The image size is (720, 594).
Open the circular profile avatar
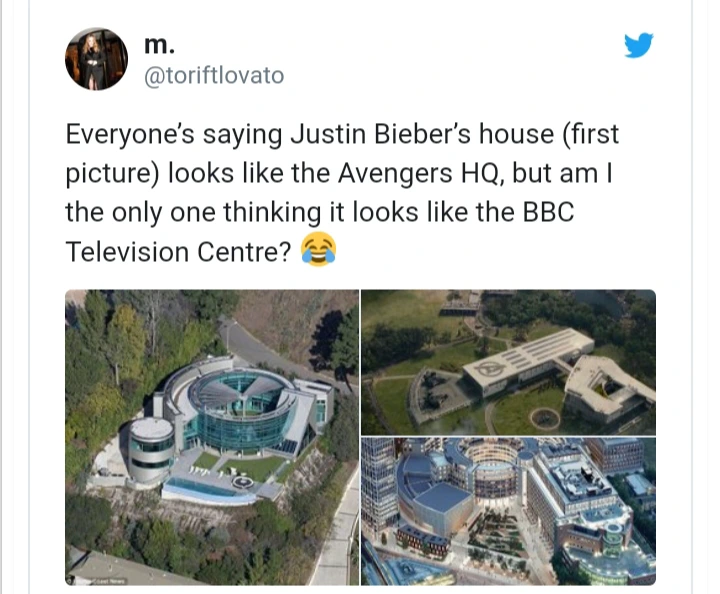point(96,59)
